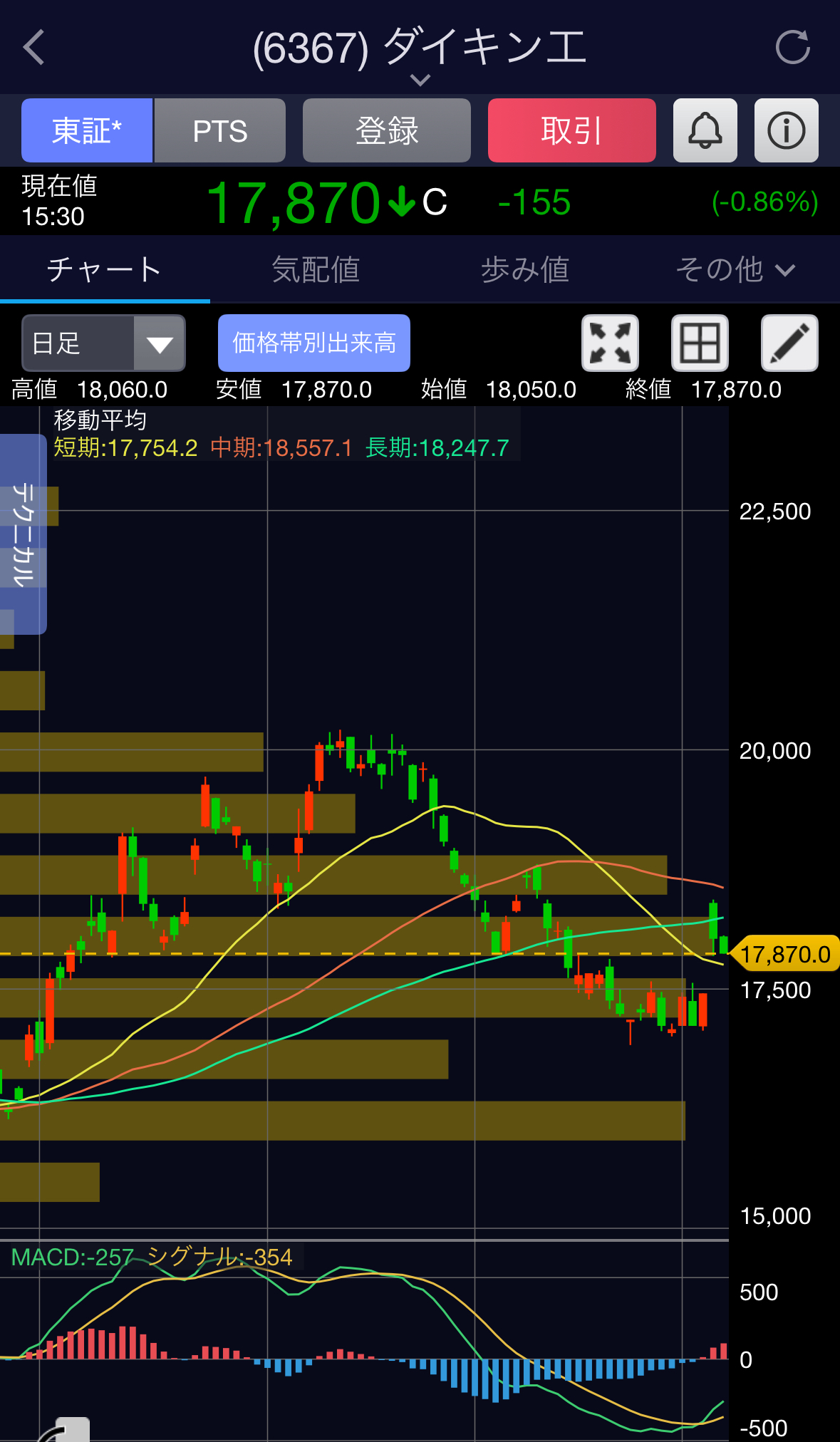This screenshot has width=840, height=1442.
Task: Switch market to 東証
Action: 87,130
